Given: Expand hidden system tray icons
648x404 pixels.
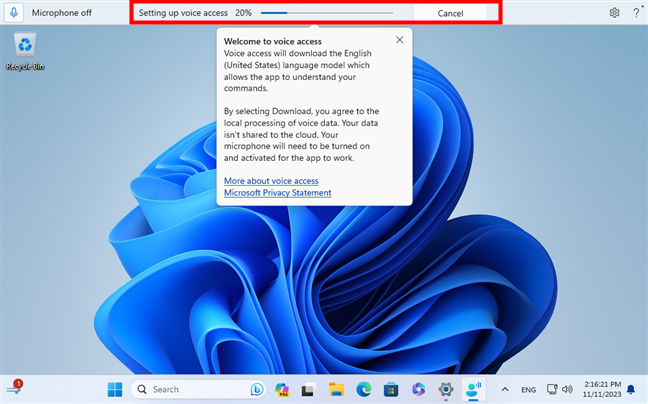Looking at the screenshot, I should 505,389.
